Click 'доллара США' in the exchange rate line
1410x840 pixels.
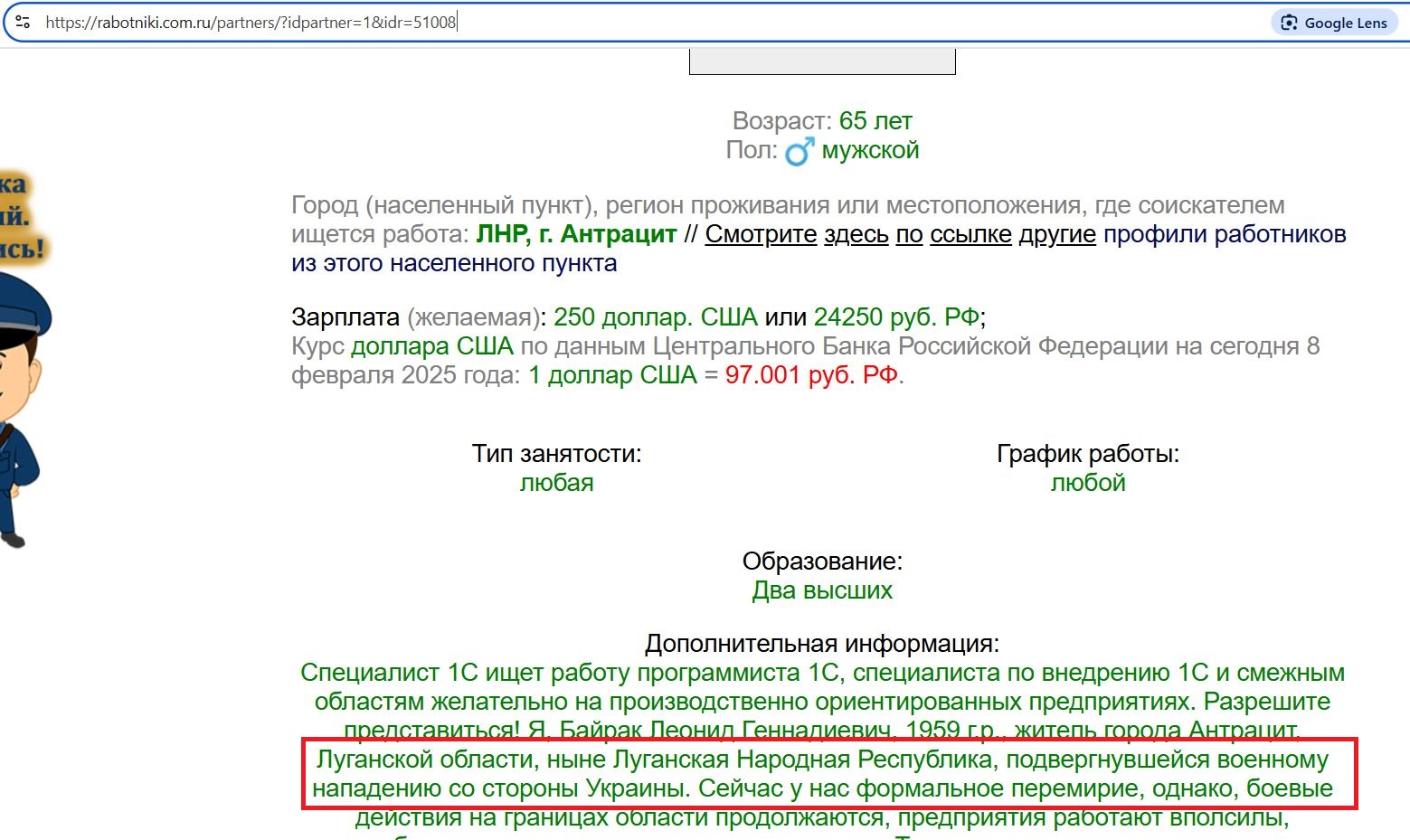coord(431,346)
